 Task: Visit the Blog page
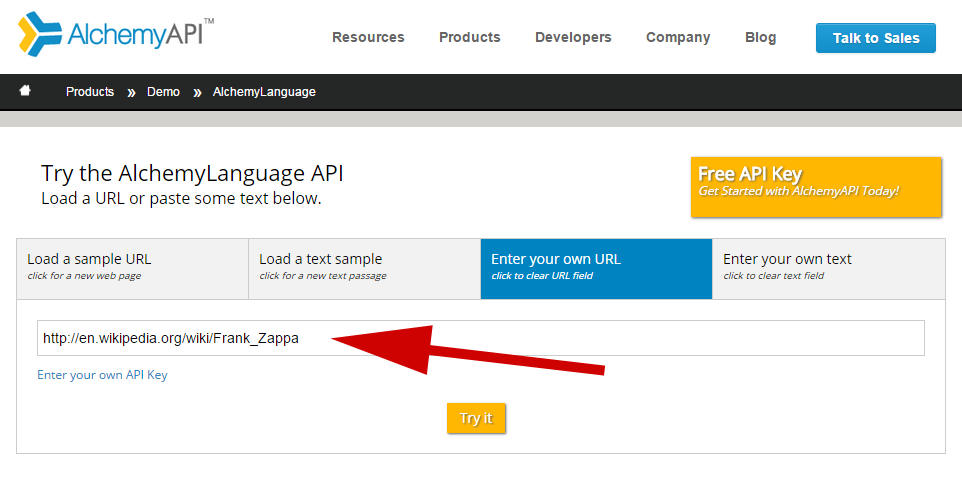(760, 37)
